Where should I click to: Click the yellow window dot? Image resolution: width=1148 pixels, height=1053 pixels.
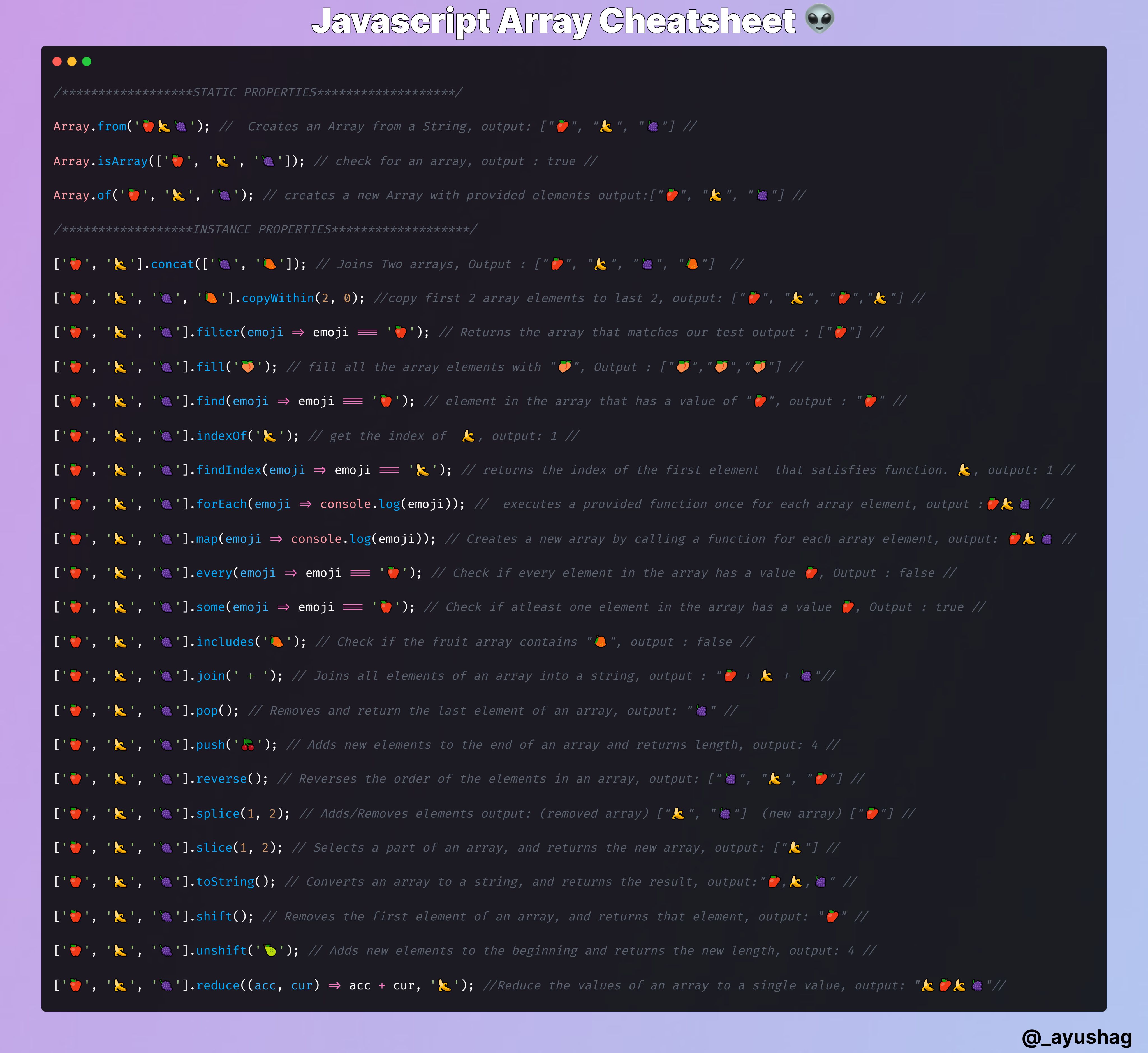click(72, 62)
